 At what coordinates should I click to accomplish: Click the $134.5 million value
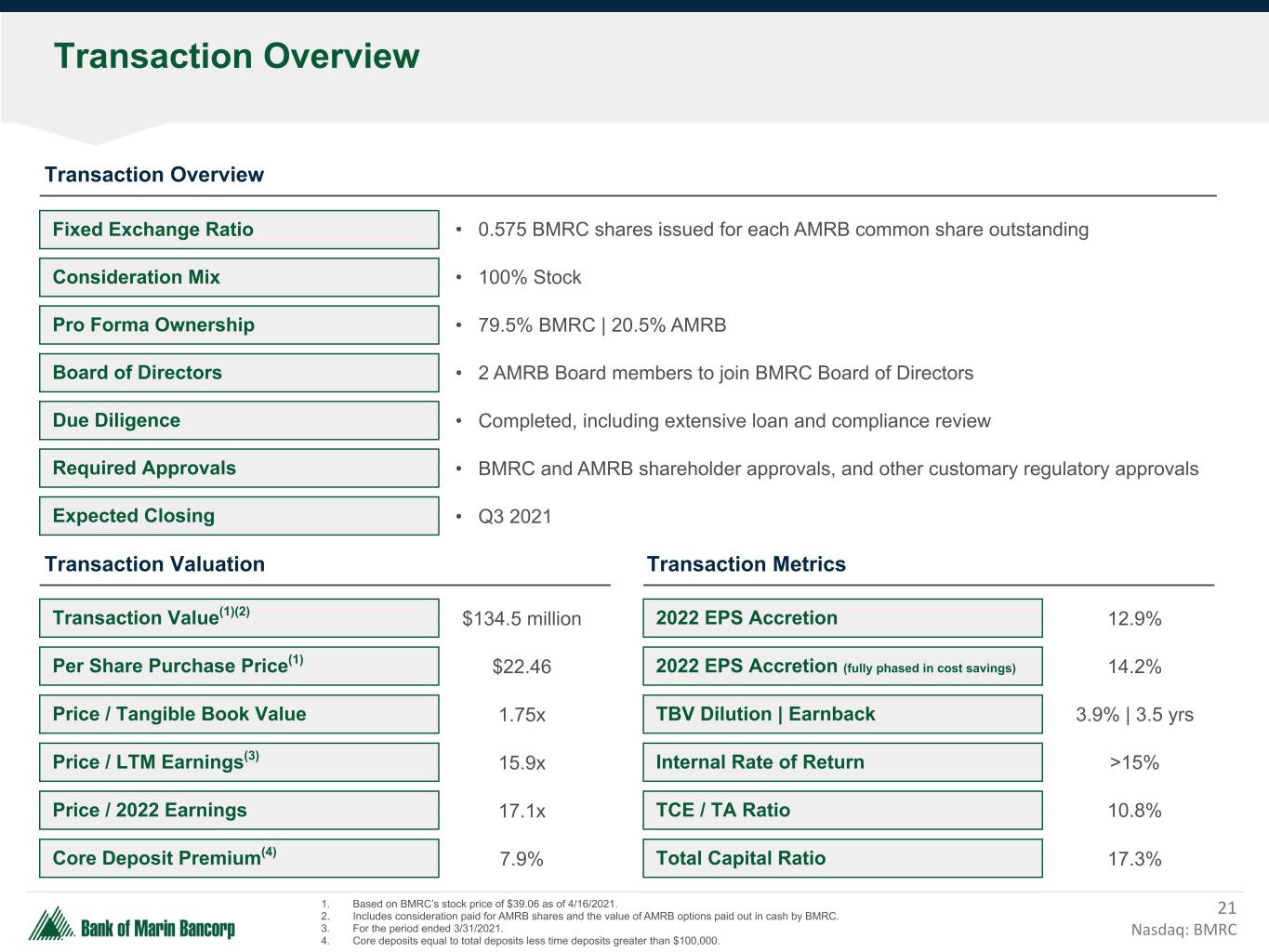(x=522, y=619)
